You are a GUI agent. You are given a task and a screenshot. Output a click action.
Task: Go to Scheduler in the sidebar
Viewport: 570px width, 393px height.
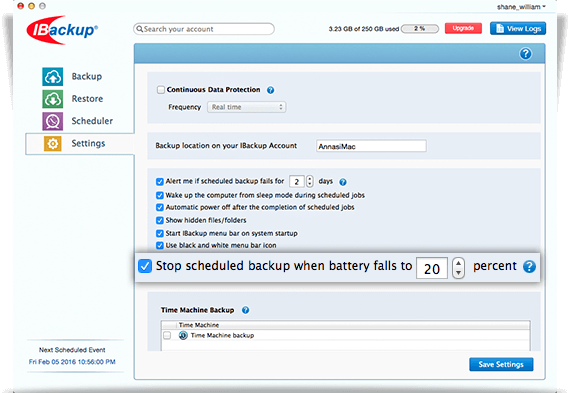point(92,121)
